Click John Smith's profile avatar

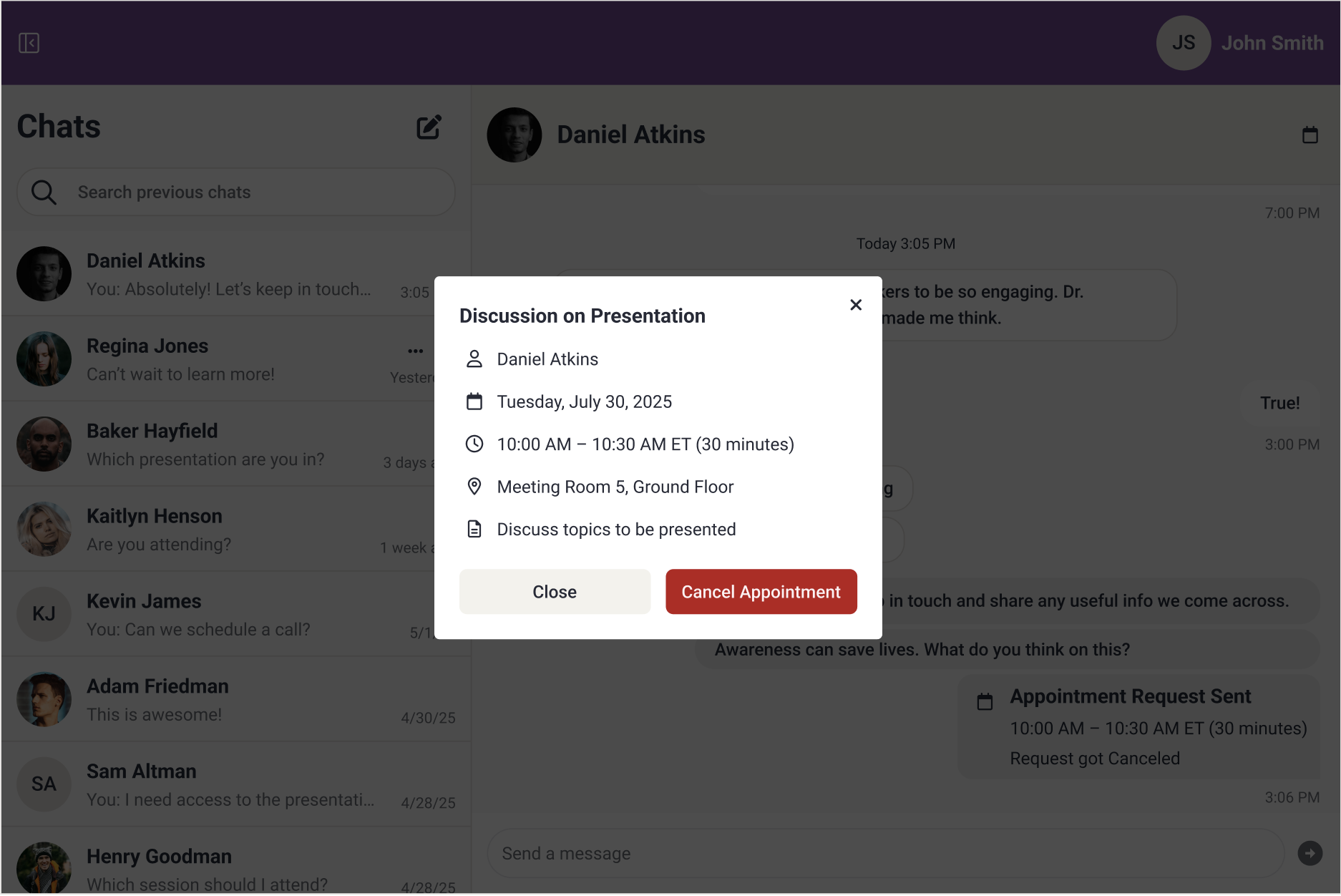point(1183,43)
